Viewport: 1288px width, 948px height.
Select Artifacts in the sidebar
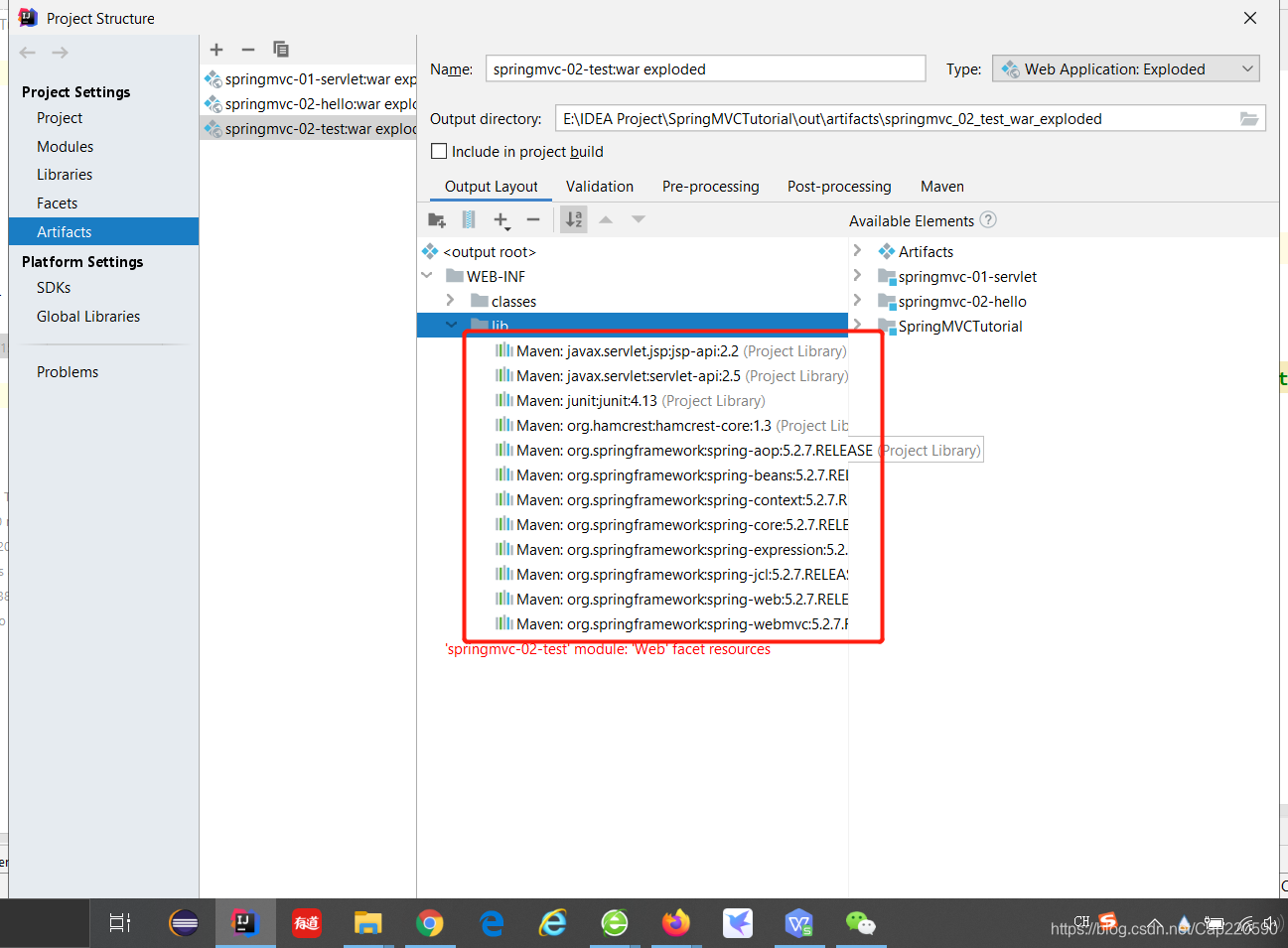tap(103, 231)
